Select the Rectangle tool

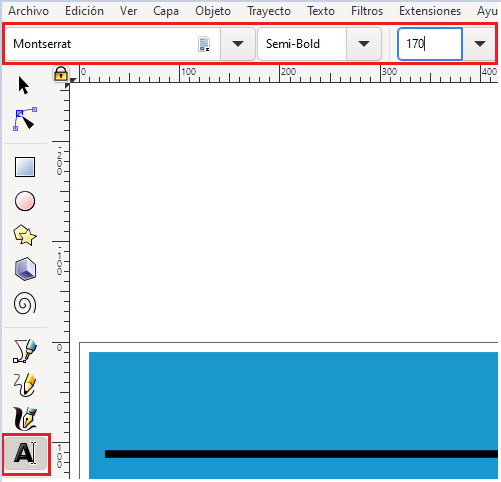click(25, 167)
